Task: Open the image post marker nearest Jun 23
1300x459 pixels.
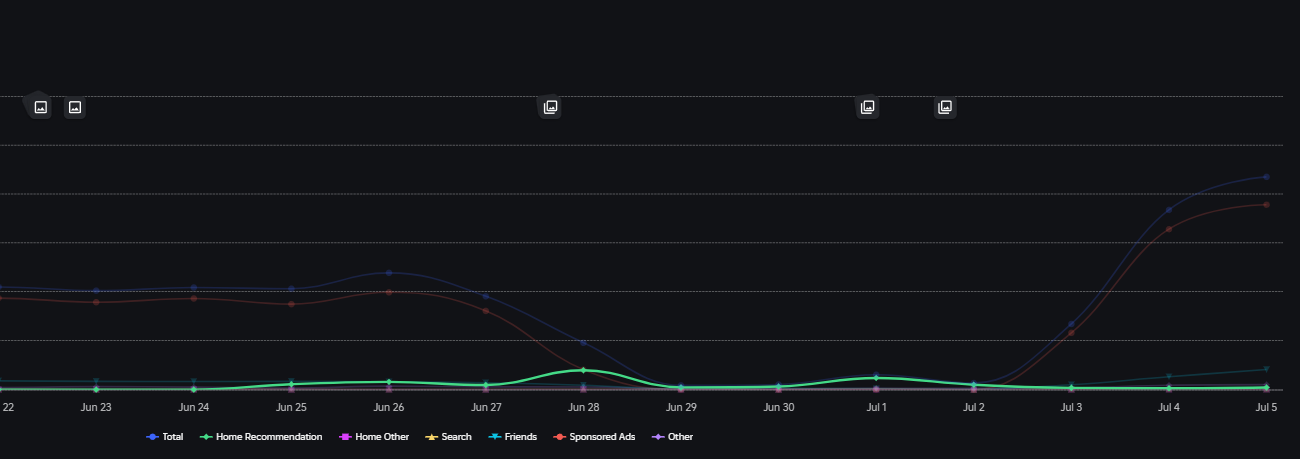Action: tap(74, 107)
